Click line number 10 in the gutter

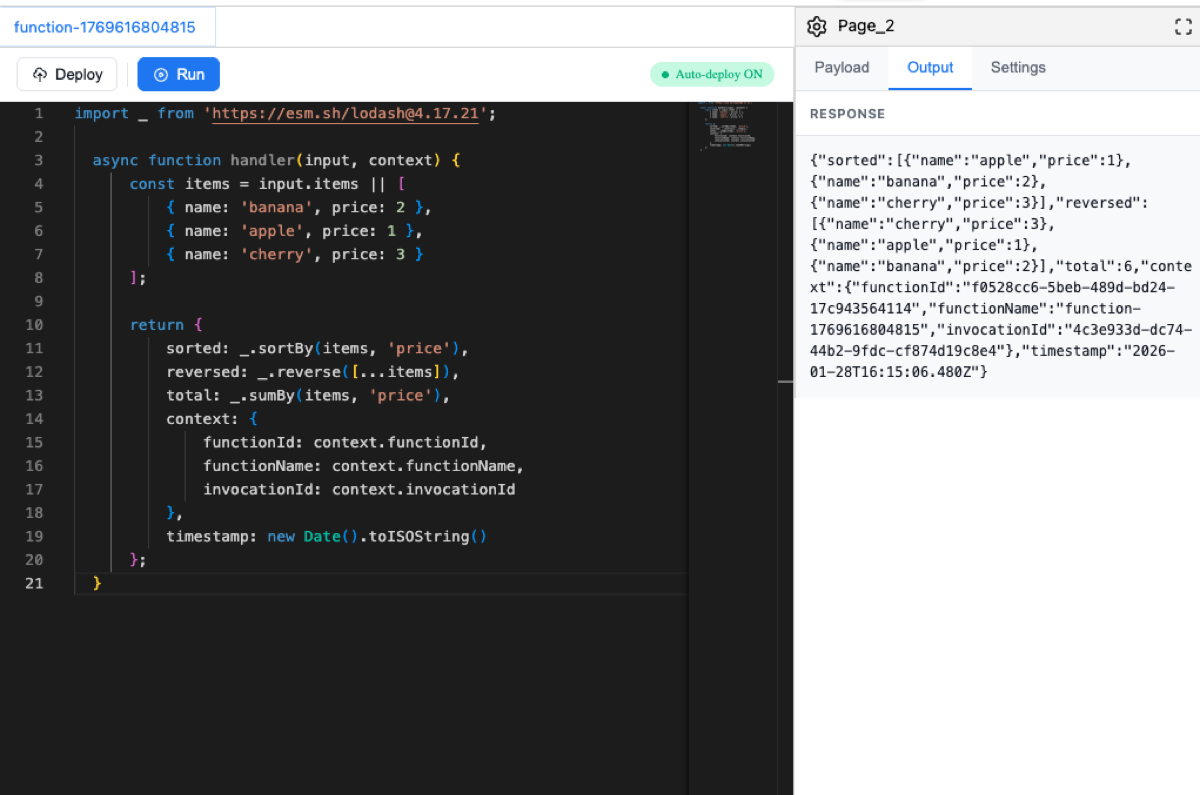(35, 325)
